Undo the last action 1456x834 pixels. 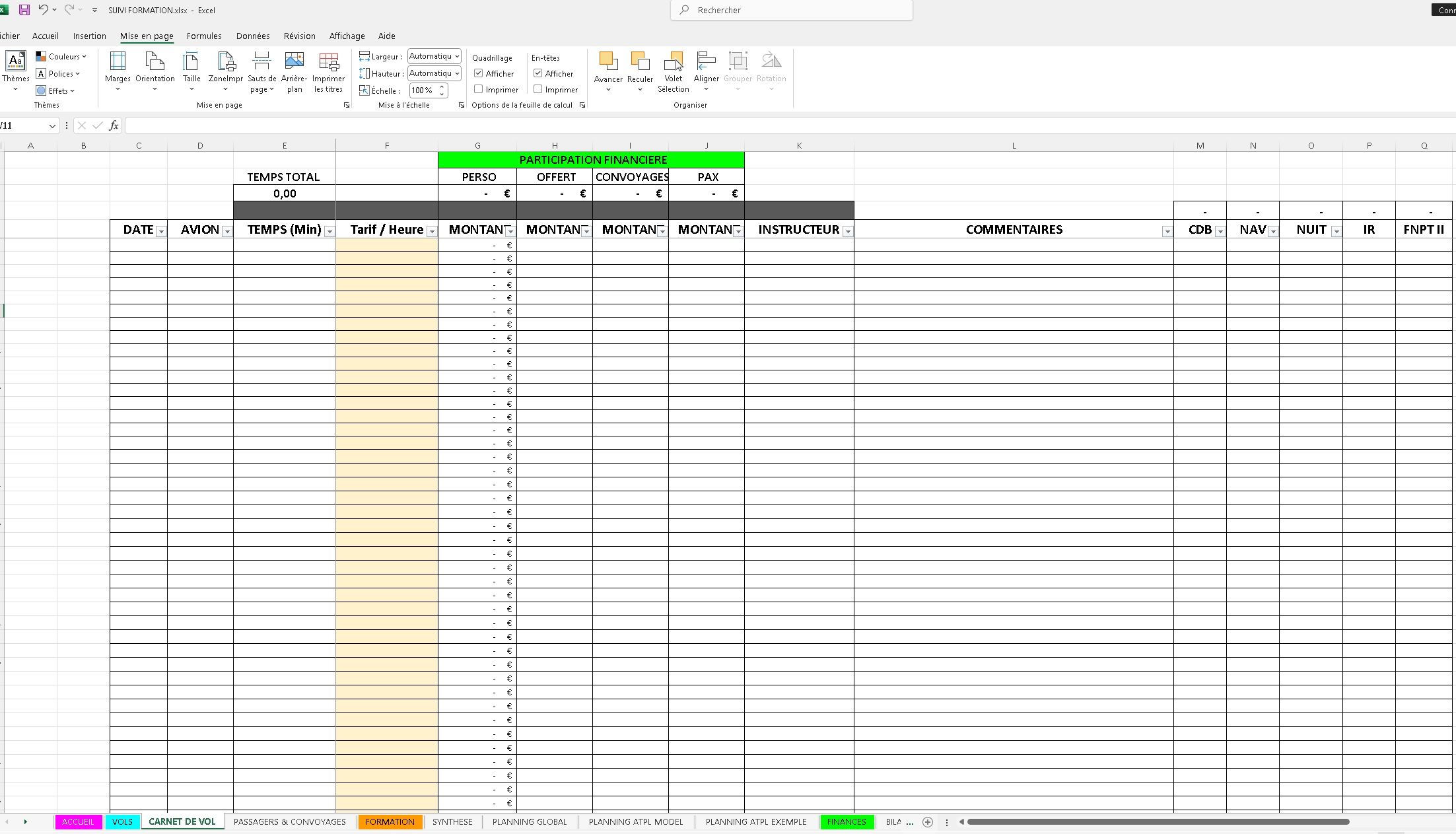43,10
